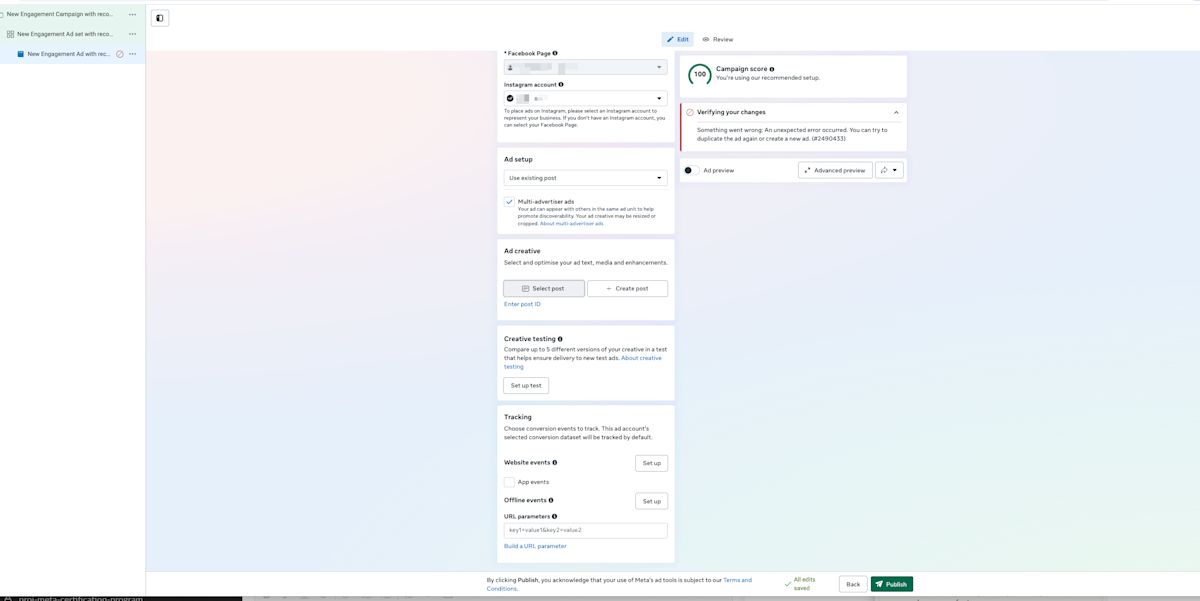This screenshot has width=1200, height=601.
Task: Click the Instagram account info icon
Action: (561, 85)
